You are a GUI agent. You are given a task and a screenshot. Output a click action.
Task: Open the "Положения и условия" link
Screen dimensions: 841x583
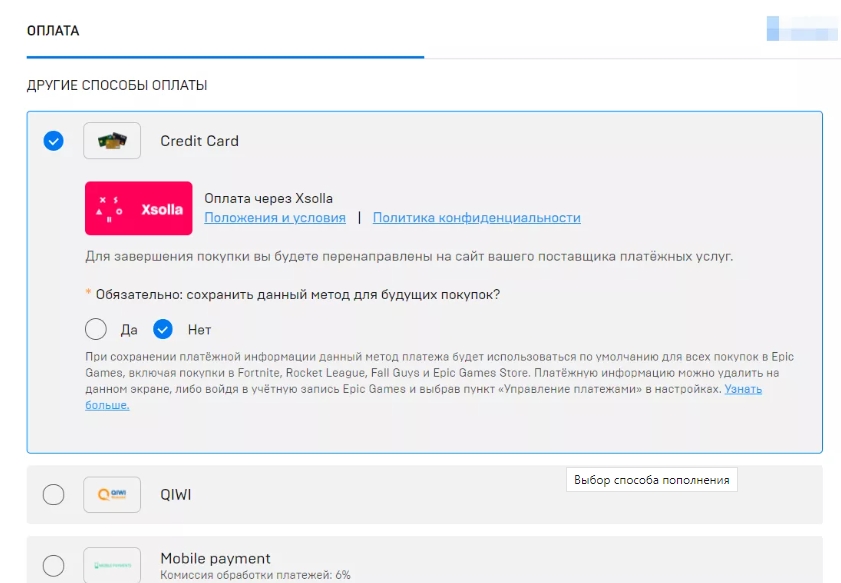click(x=275, y=218)
